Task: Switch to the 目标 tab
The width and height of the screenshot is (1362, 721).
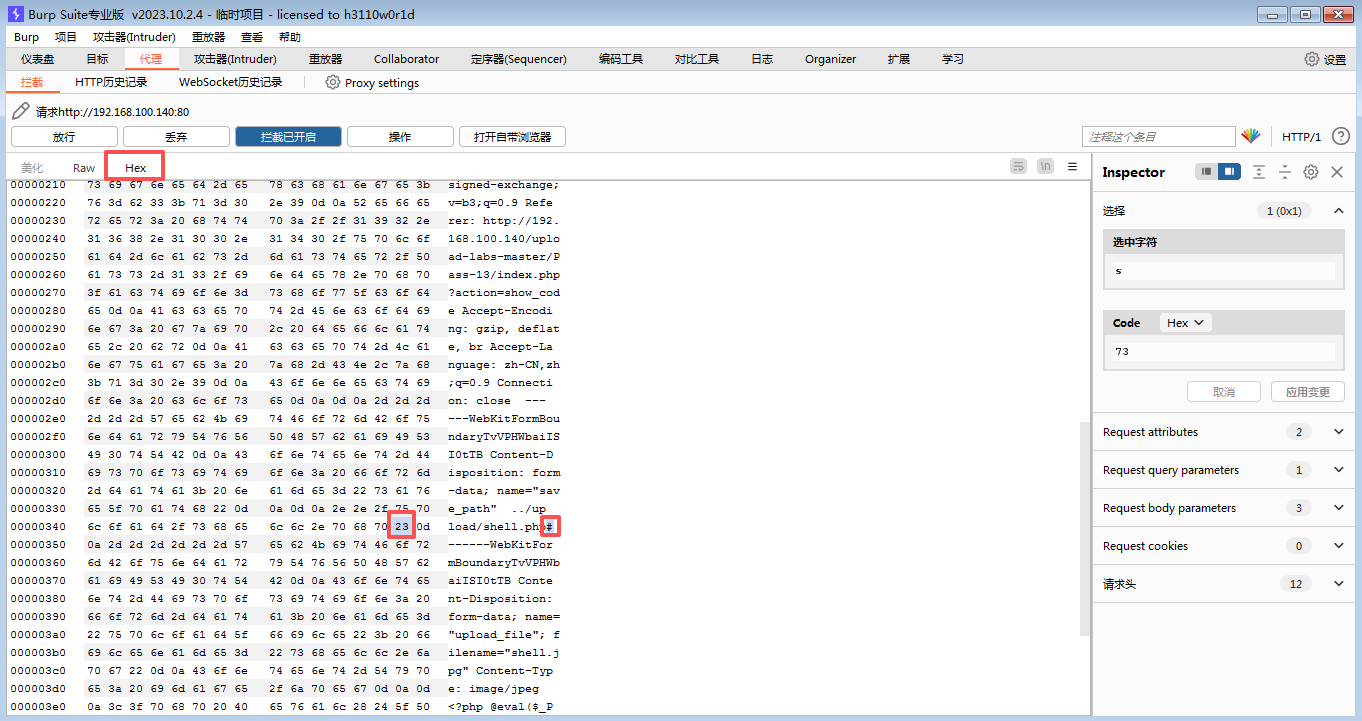Action: click(x=97, y=59)
